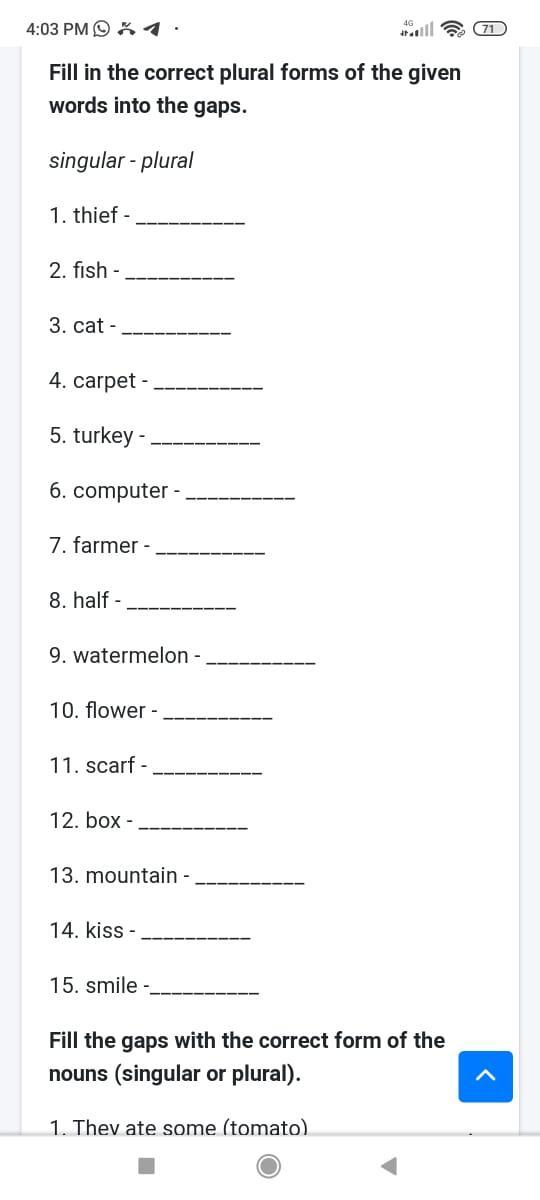
Task: Tap the 4G mobile signal bars icon
Action: [x=419, y=29]
